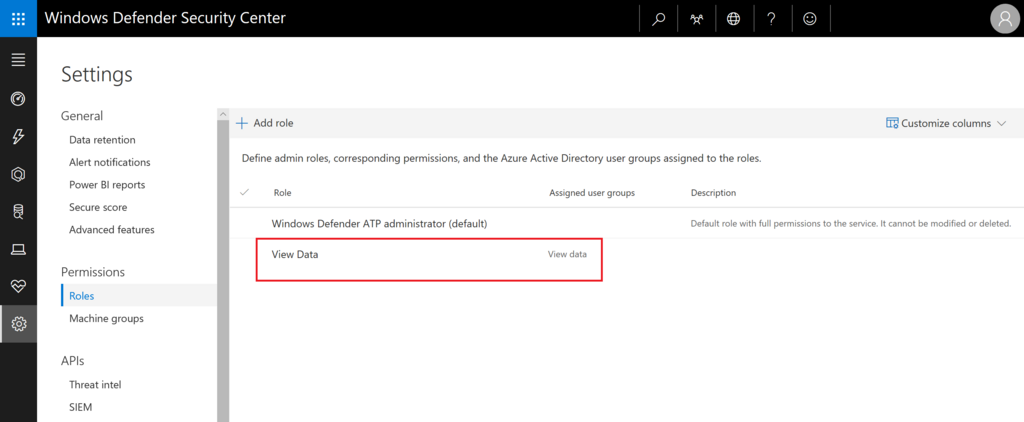Image resolution: width=1024 pixels, height=422 pixels.
Task: Open the user account avatar
Action: (x=1005, y=18)
